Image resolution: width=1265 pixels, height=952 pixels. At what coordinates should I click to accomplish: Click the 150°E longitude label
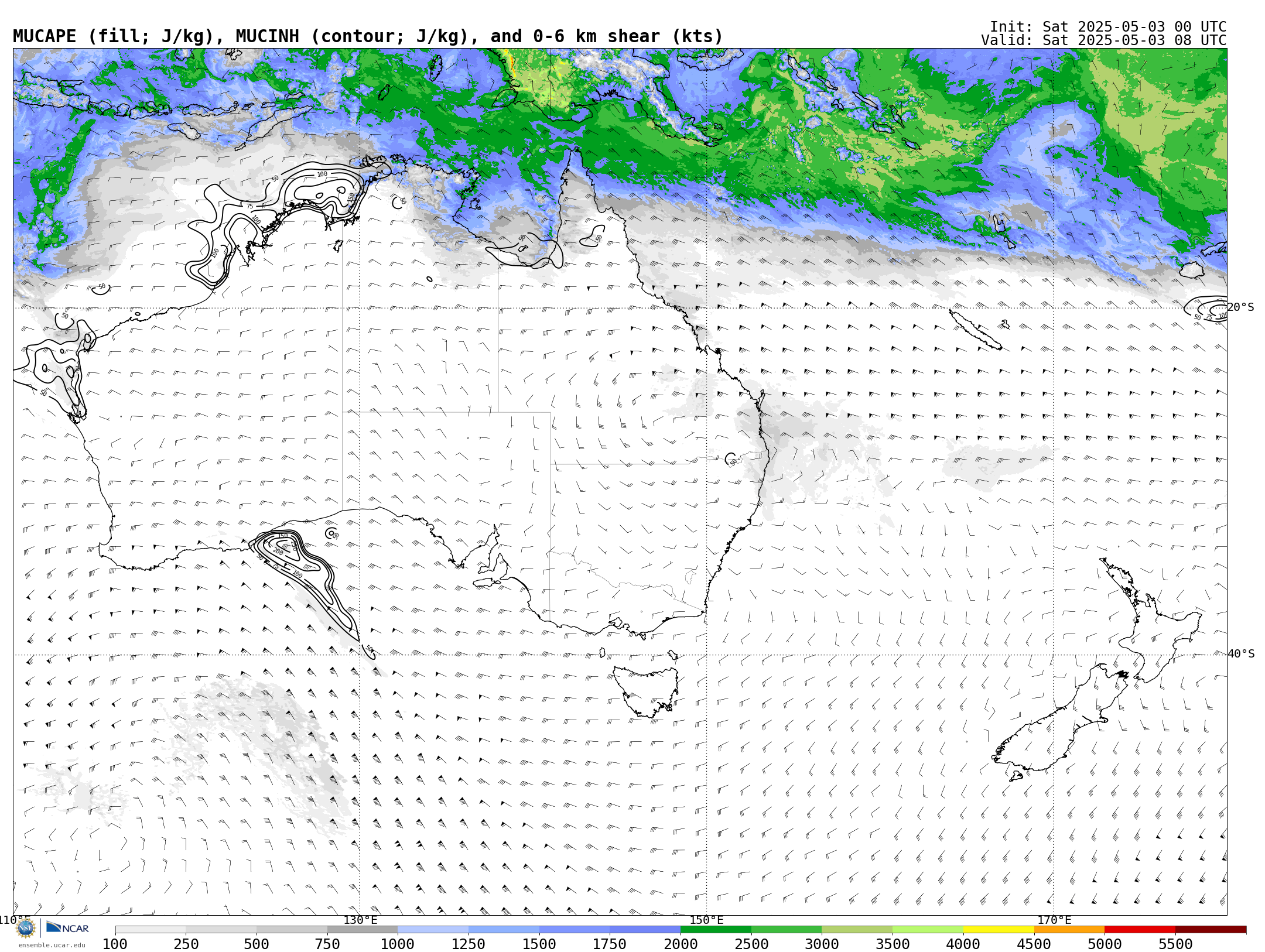(x=707, y=920)
